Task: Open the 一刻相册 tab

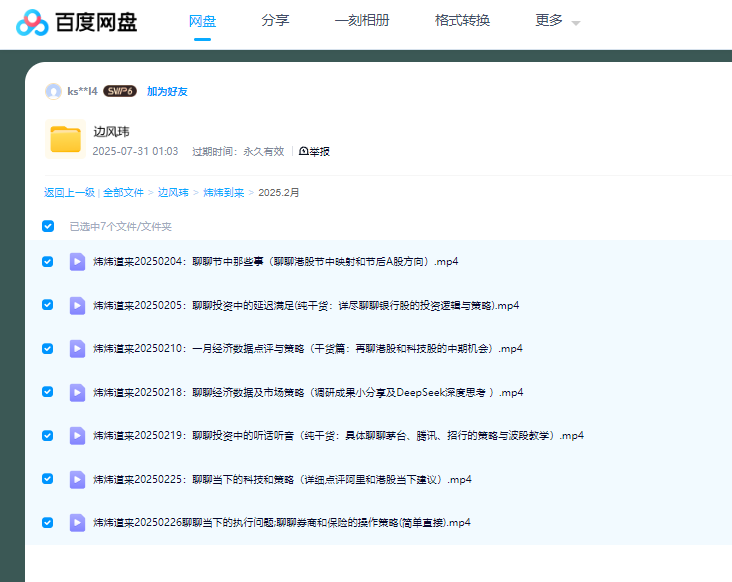Action: pyautogui.click(x=362, y=21)
